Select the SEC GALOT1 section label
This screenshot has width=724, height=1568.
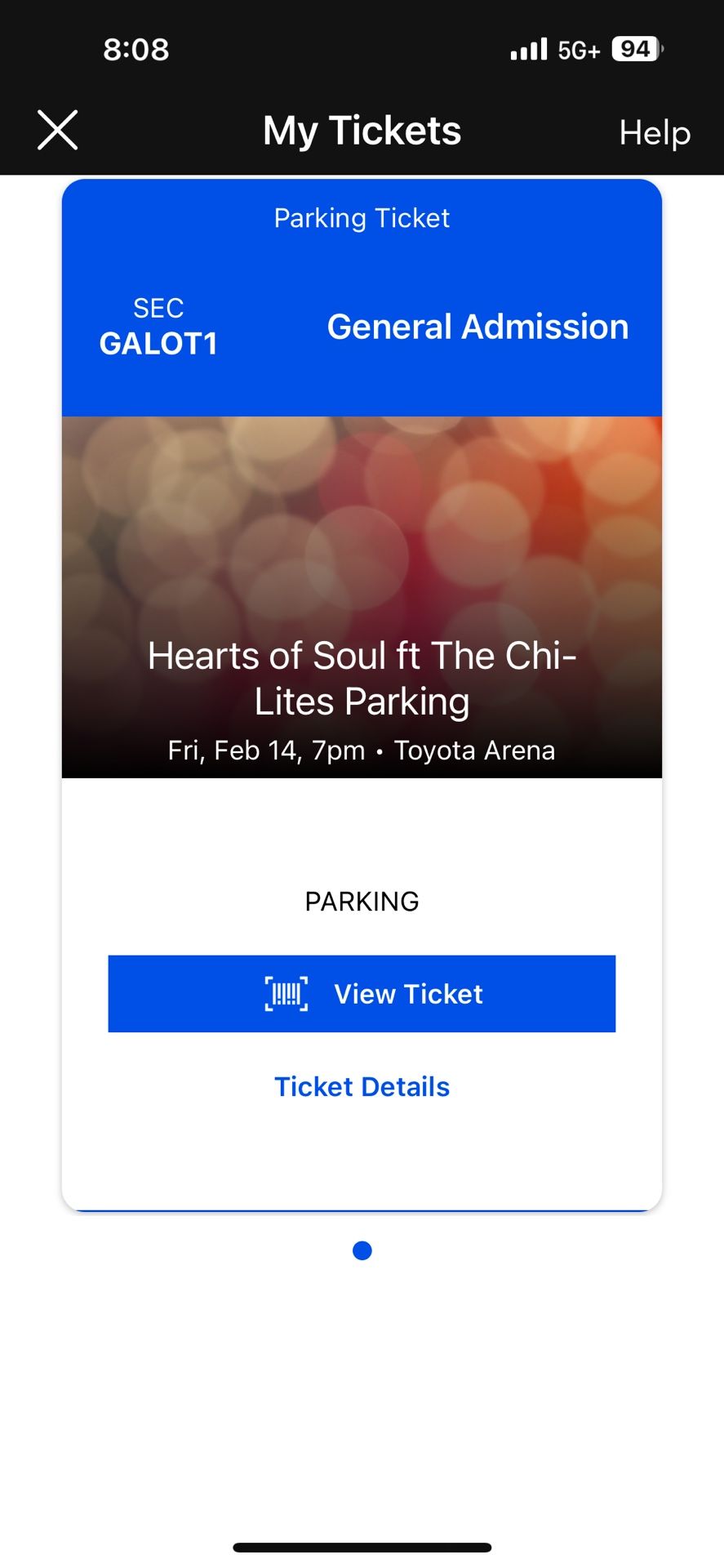click(x=158, y=328)
